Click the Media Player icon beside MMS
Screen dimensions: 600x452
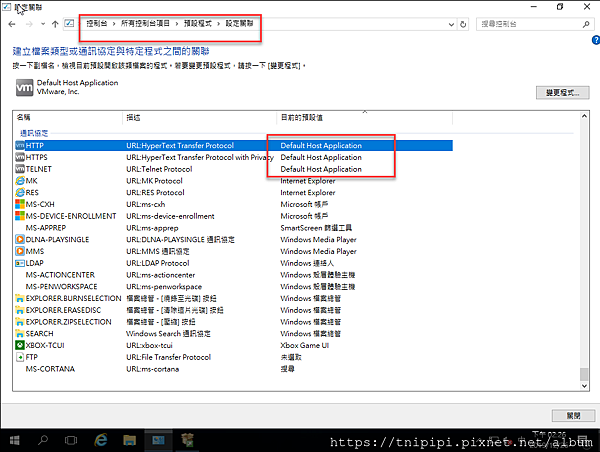click(x=20, y=251)
